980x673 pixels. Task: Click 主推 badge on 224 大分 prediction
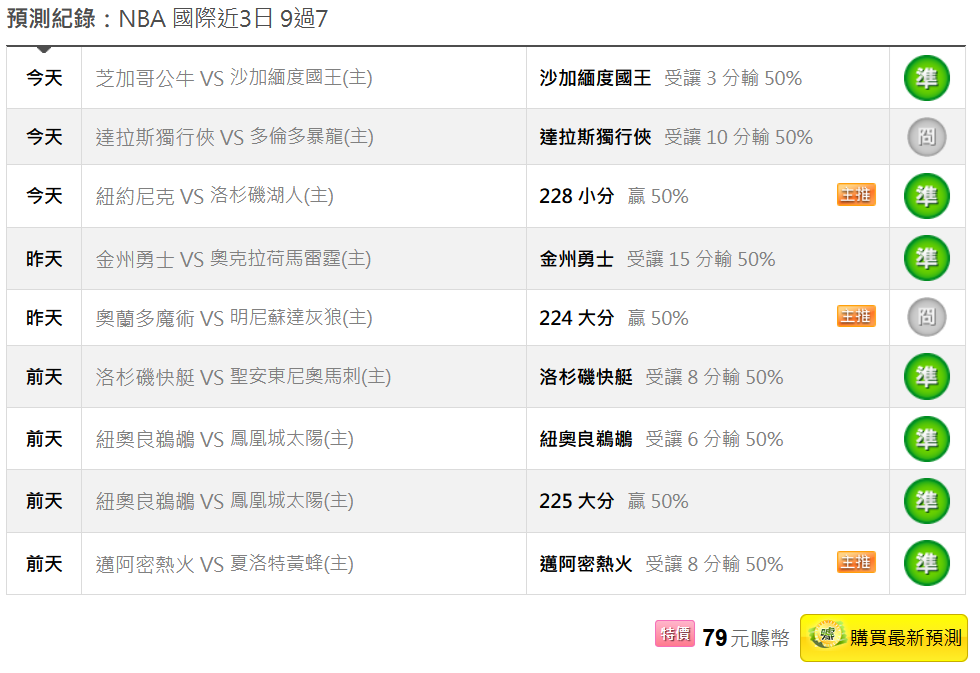(856, 317)
